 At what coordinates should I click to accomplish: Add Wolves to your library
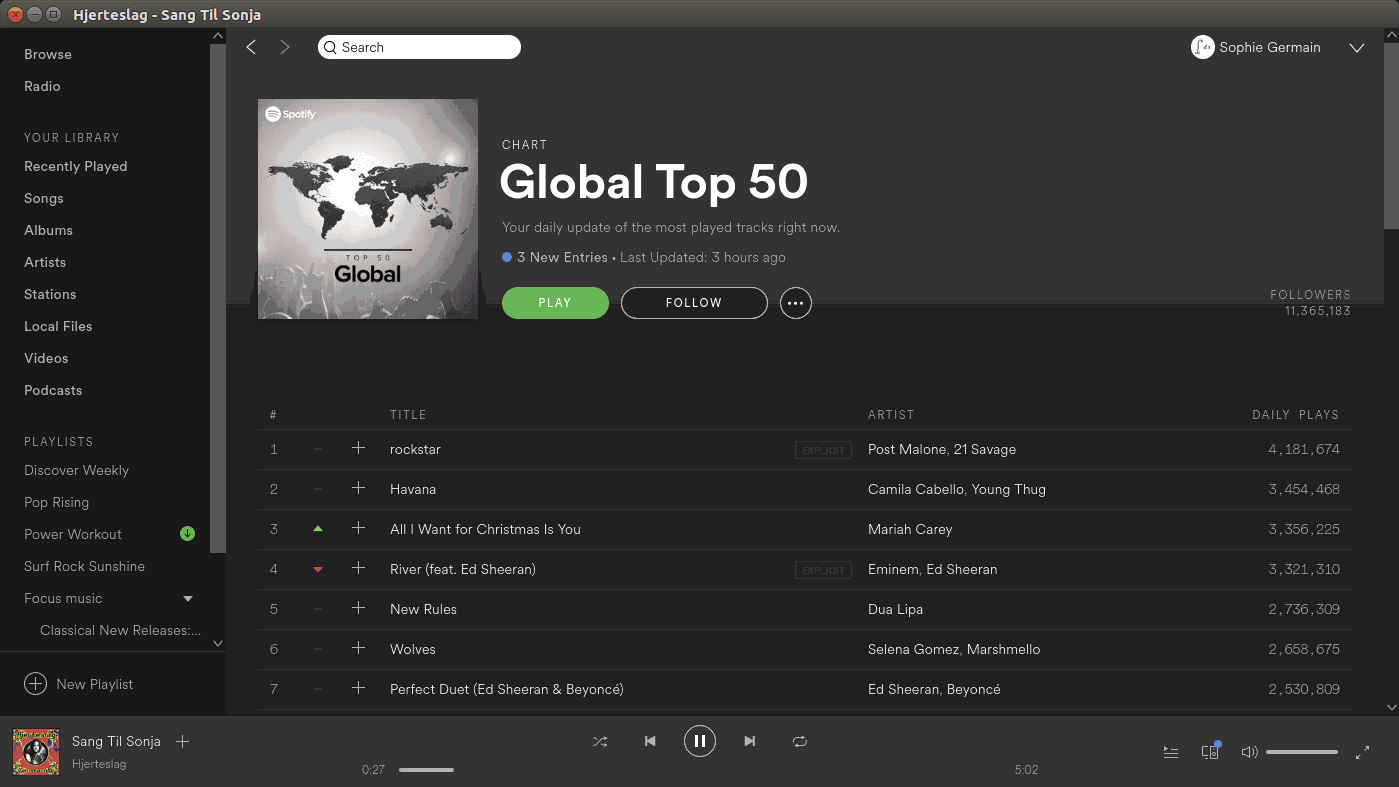(x=358, y=648)
